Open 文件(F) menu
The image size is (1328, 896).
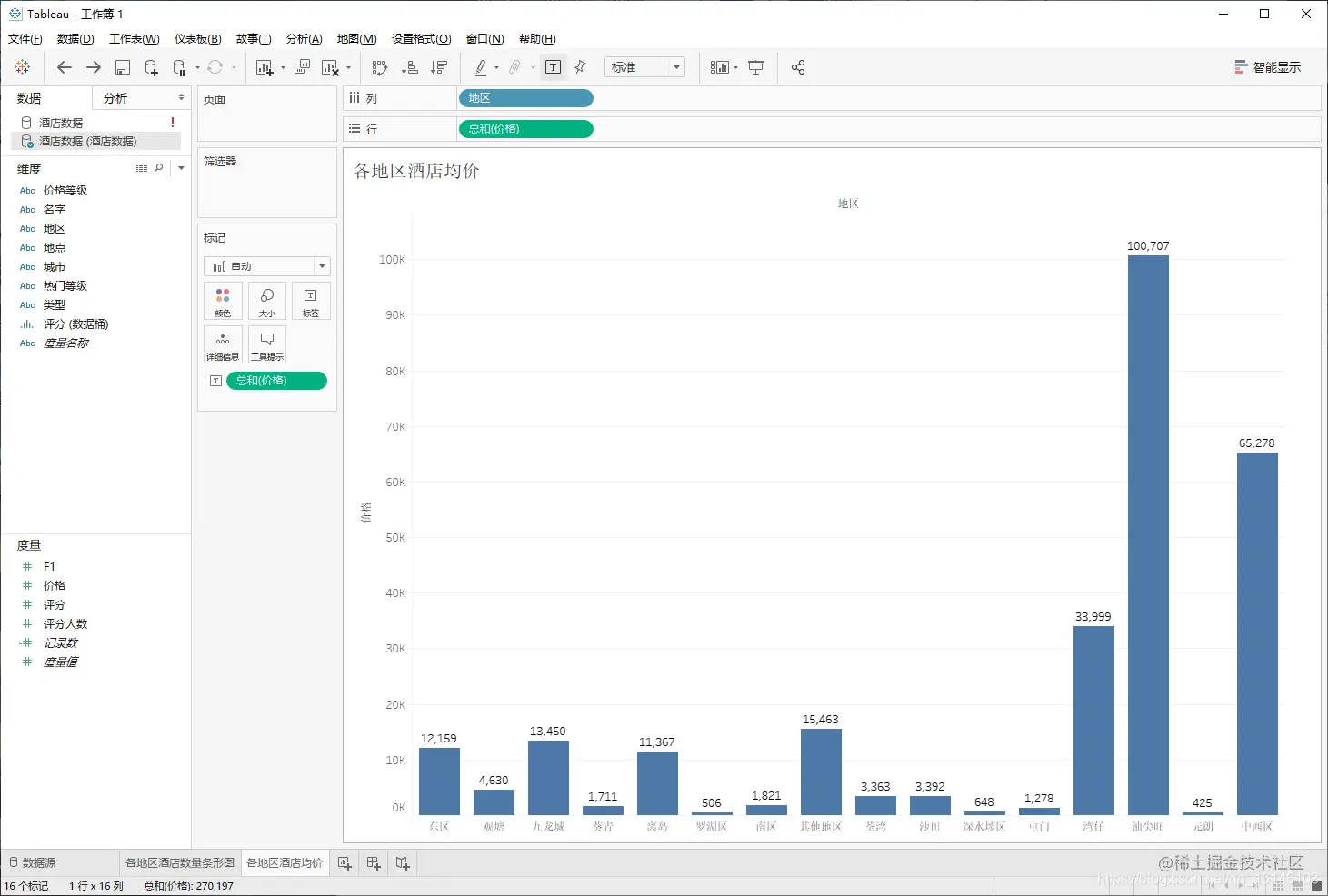tap(25, 39)
